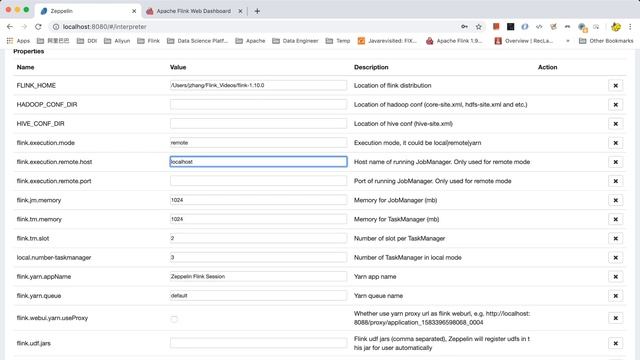Viewport: 640px width, 360px height.
Task: Go forward in browser history
Action: (x=24, y=27)
